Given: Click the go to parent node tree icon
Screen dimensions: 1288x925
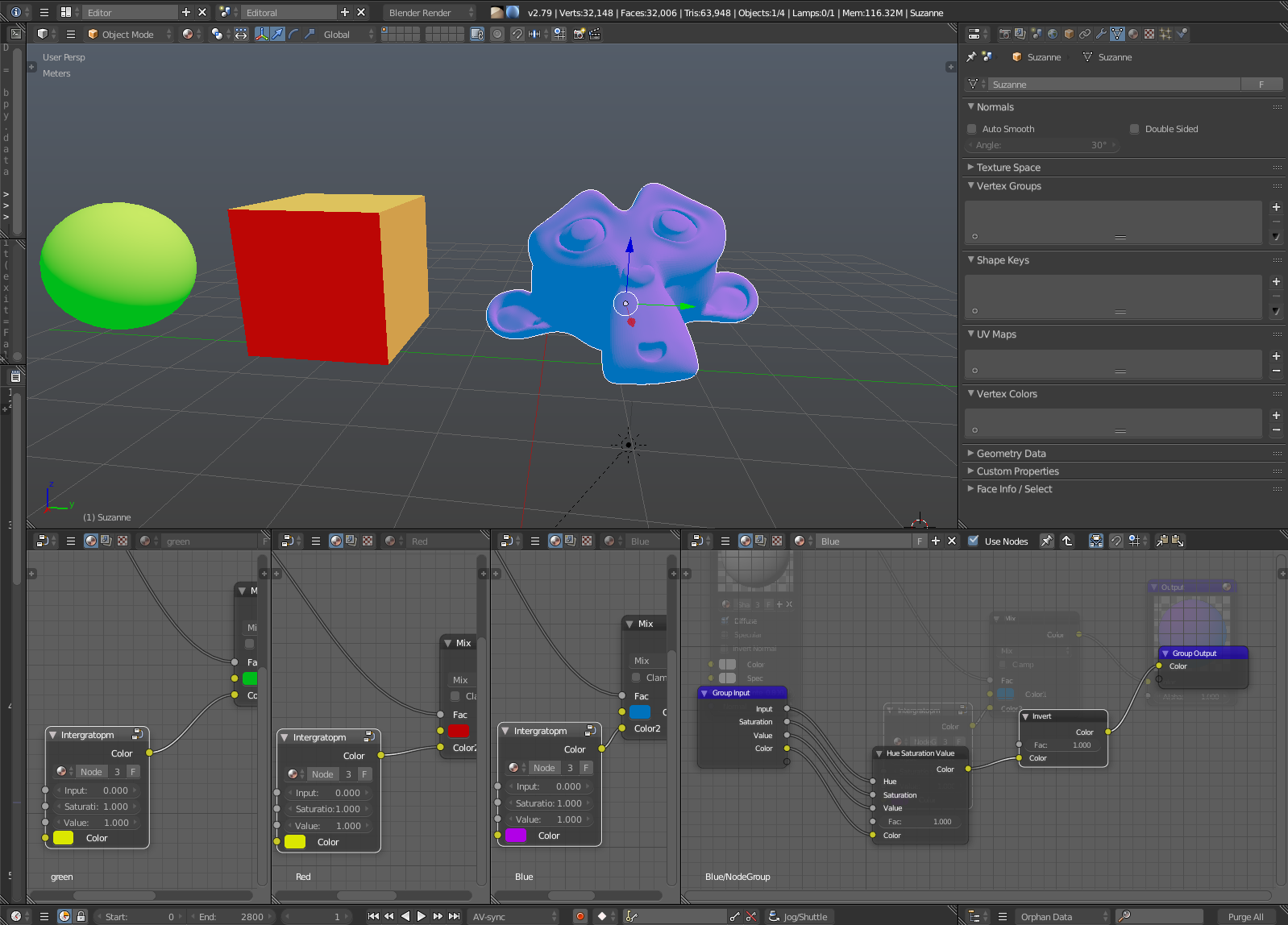Looking at the screenshot, I should (x=1067, y=541).
